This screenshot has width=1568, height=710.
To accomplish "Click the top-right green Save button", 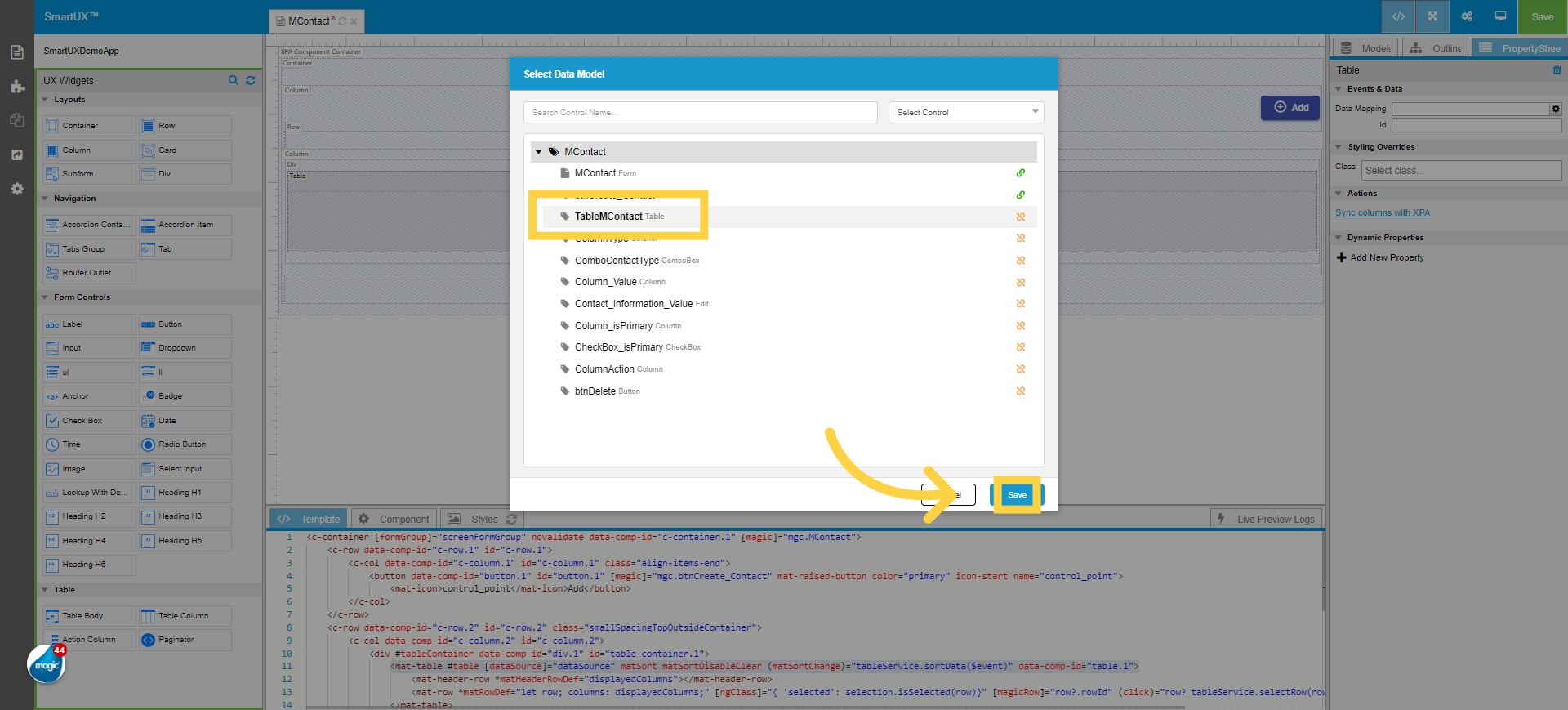I will tap(1543, 16).
